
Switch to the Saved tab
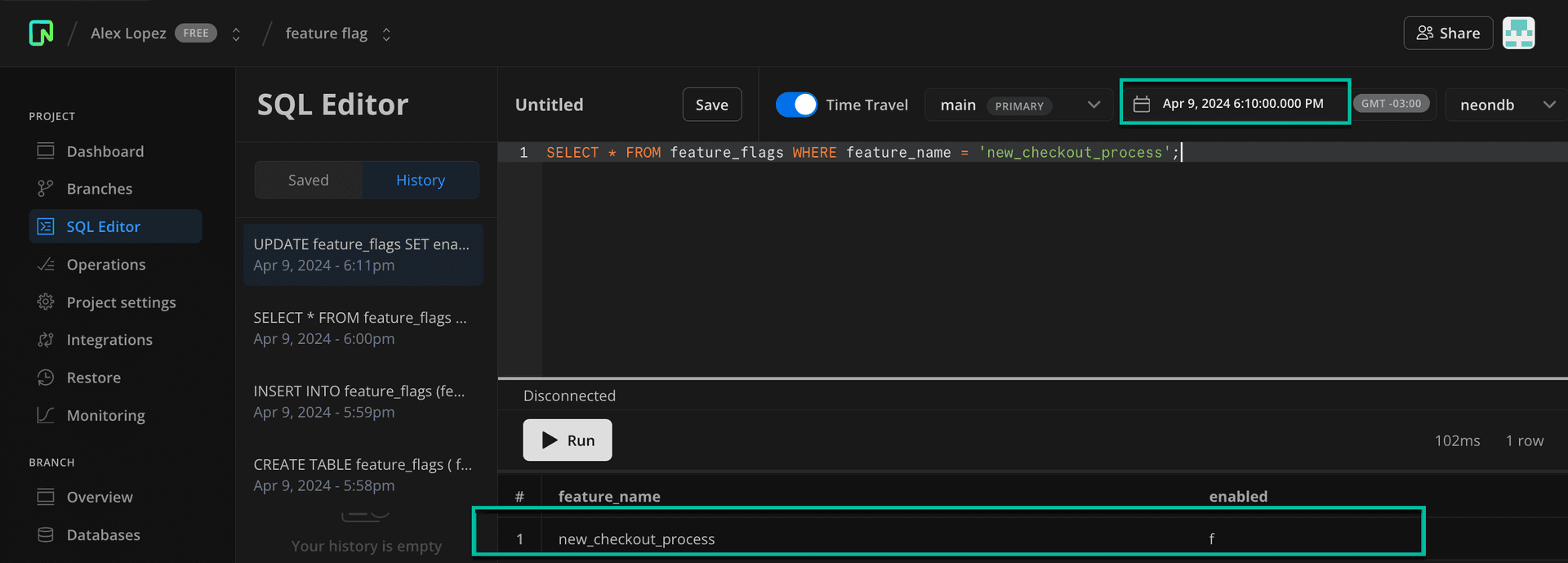click(x=309, y=180)
